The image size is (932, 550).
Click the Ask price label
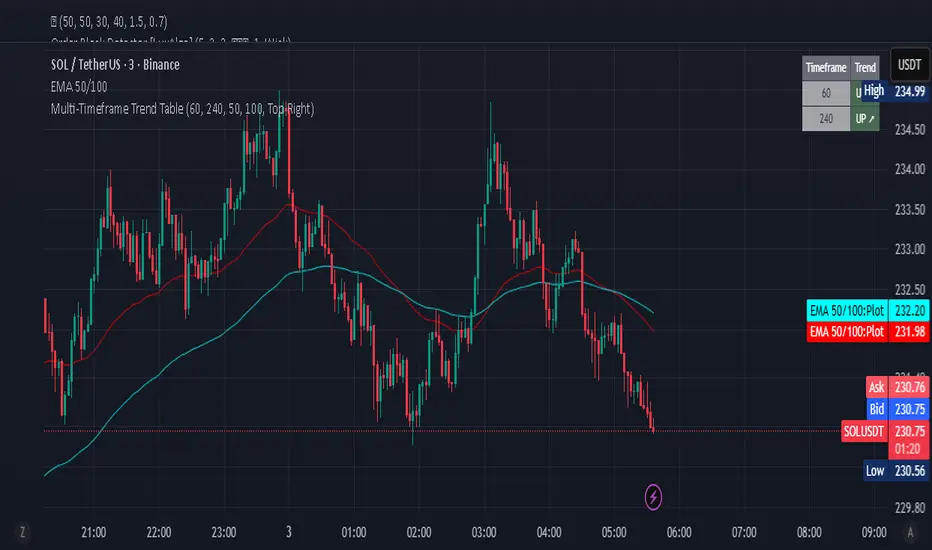(x=876, y=387)
